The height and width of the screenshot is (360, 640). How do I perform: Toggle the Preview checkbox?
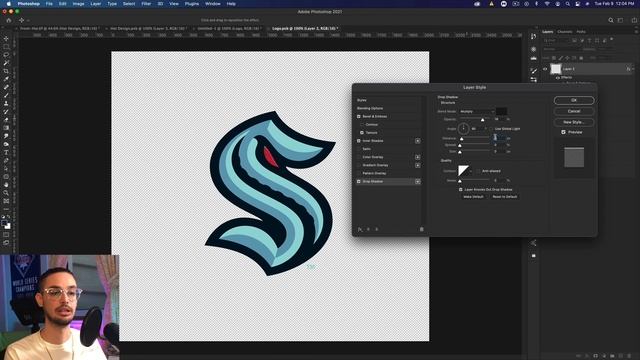click(563, 132)
